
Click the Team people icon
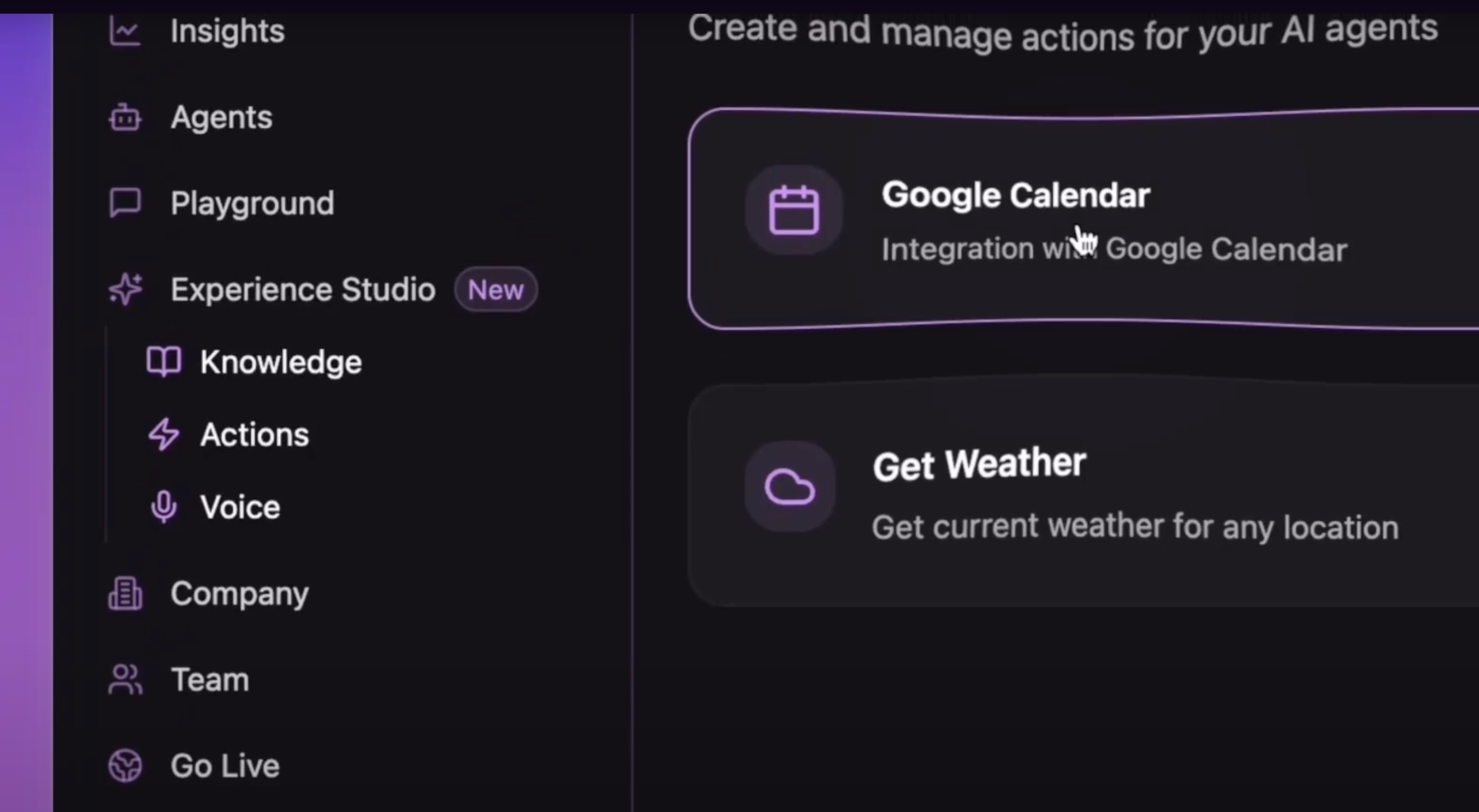125,679
